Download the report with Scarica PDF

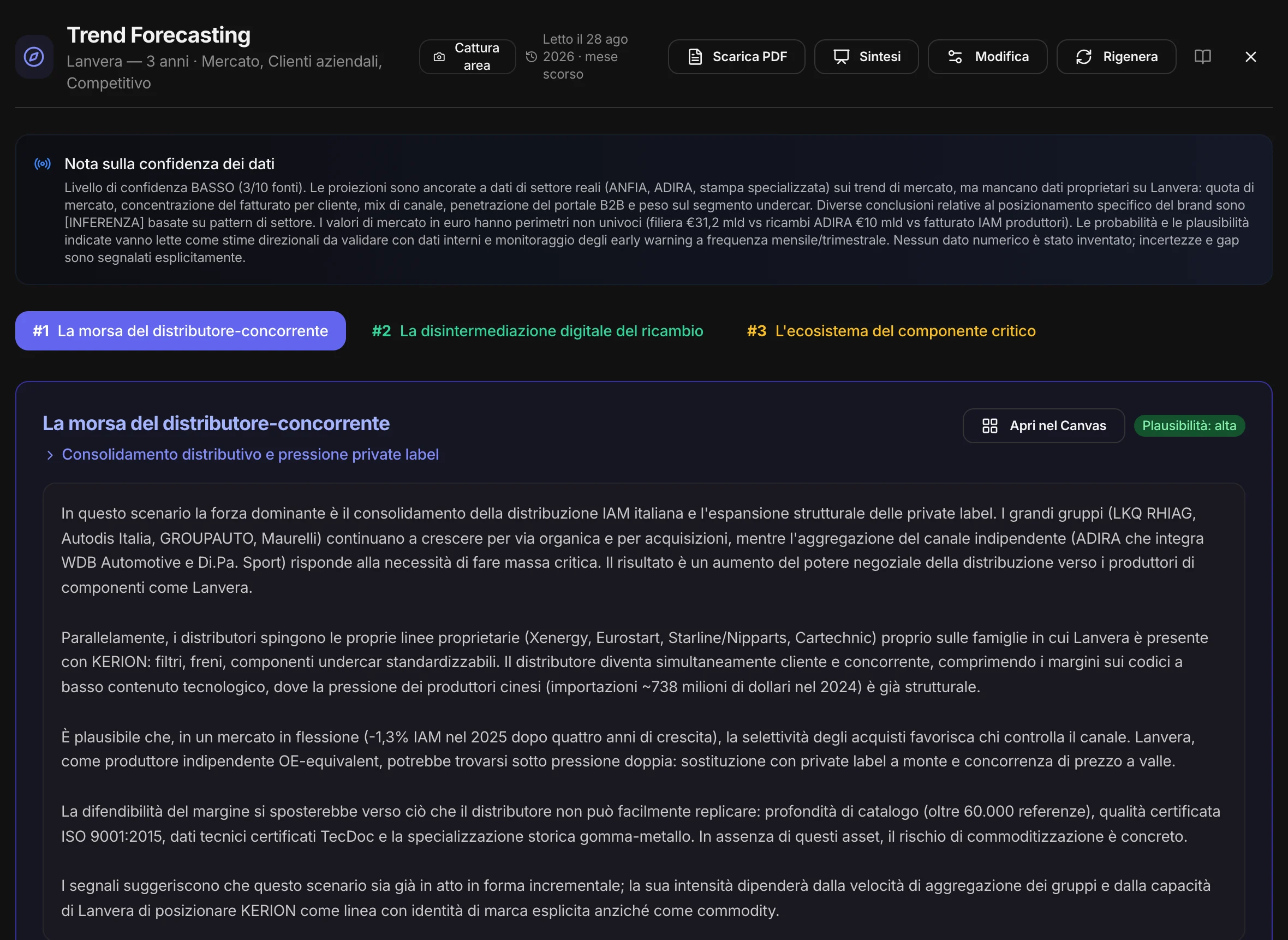pos(736,57)
